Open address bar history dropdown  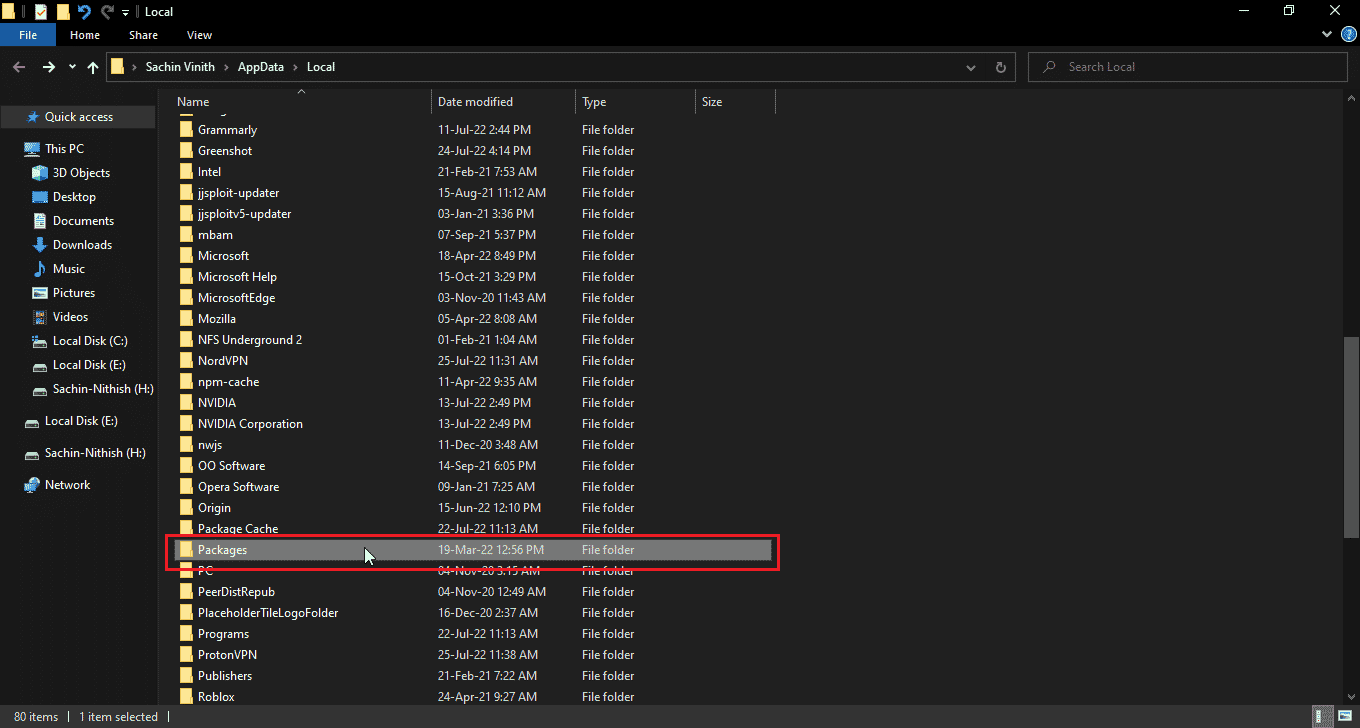971,67
